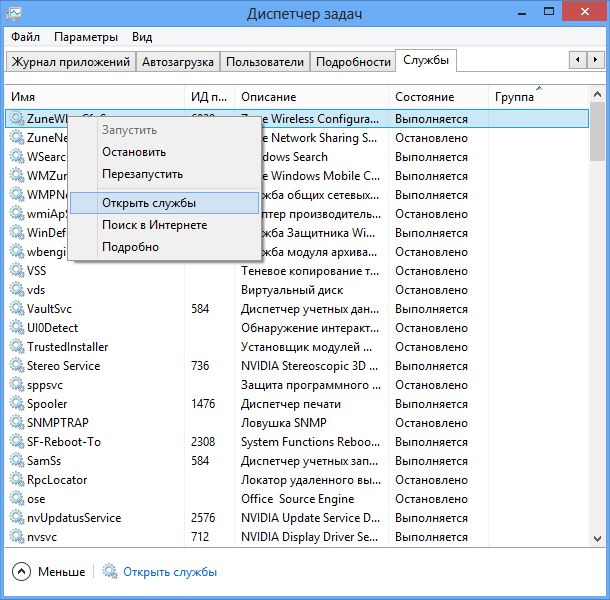Click the services gear icon at bottom
This screenshot has width=610, height=600.
pos(108,572)
